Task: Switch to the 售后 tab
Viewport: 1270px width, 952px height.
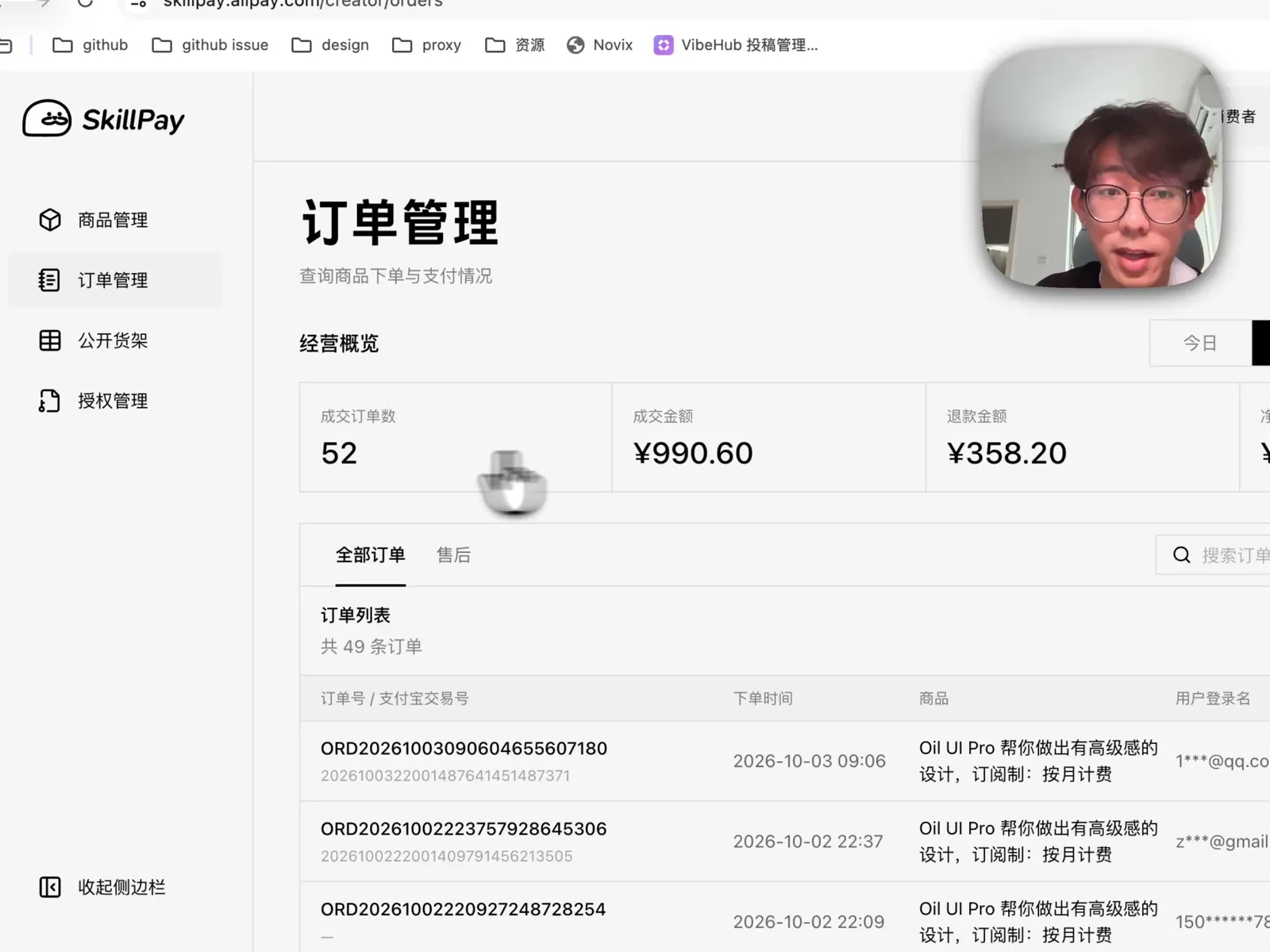Action: (x=454, y=555)
